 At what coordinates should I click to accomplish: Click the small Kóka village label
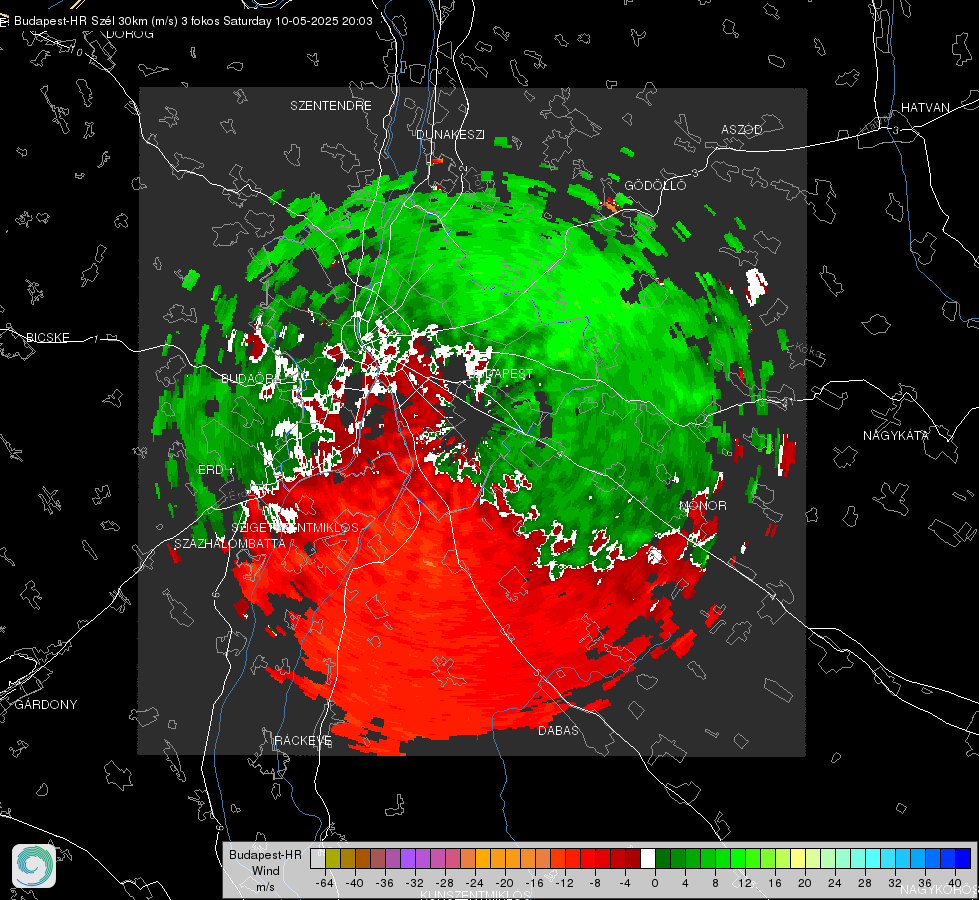pos(809,351)
